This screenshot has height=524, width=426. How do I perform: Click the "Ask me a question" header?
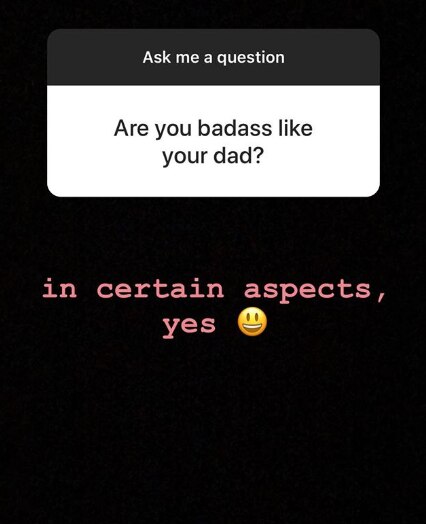pyautogui.click(x=214, y=57)
